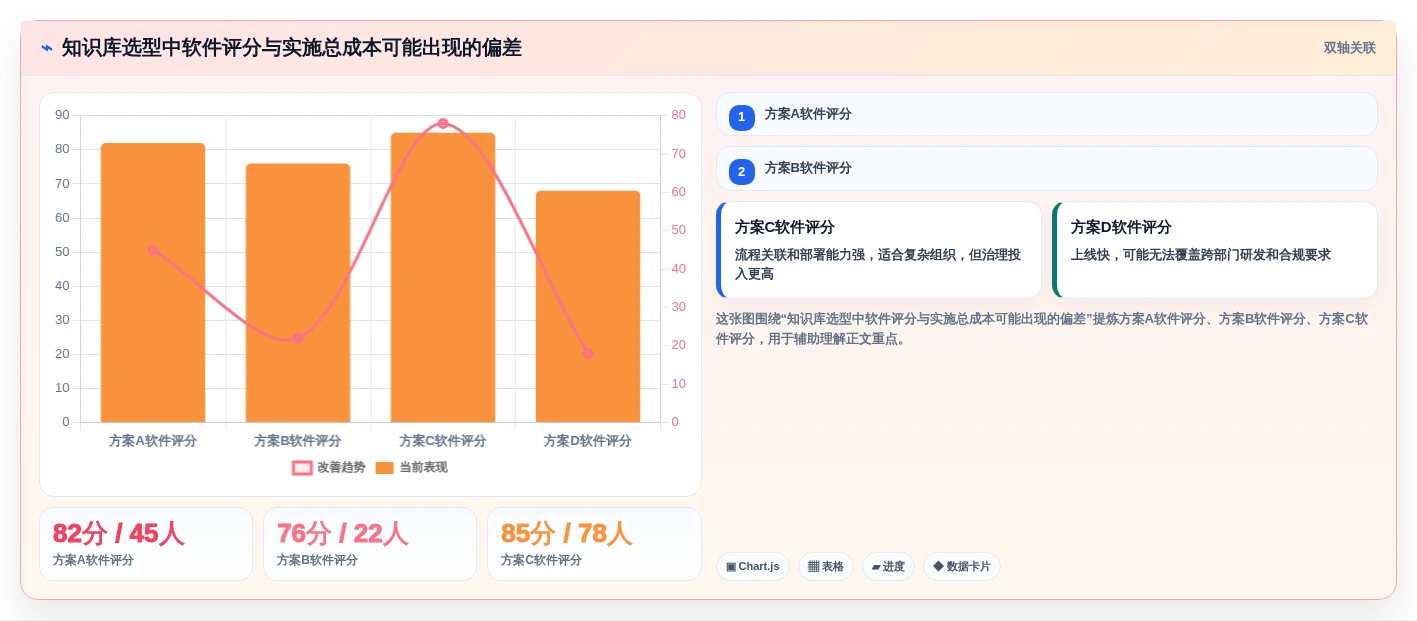Toggle the 当前表现 legend entry
The height and width of the screenshot is (621, 1417).
[x=411, y=467]
